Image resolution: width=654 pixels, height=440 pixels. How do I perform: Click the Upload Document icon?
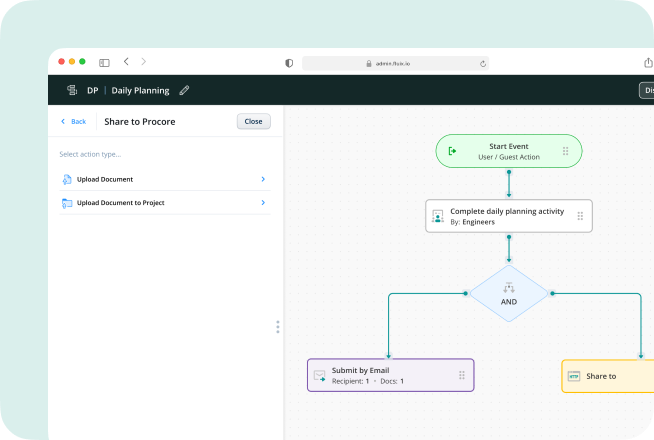tap(66, 179)
